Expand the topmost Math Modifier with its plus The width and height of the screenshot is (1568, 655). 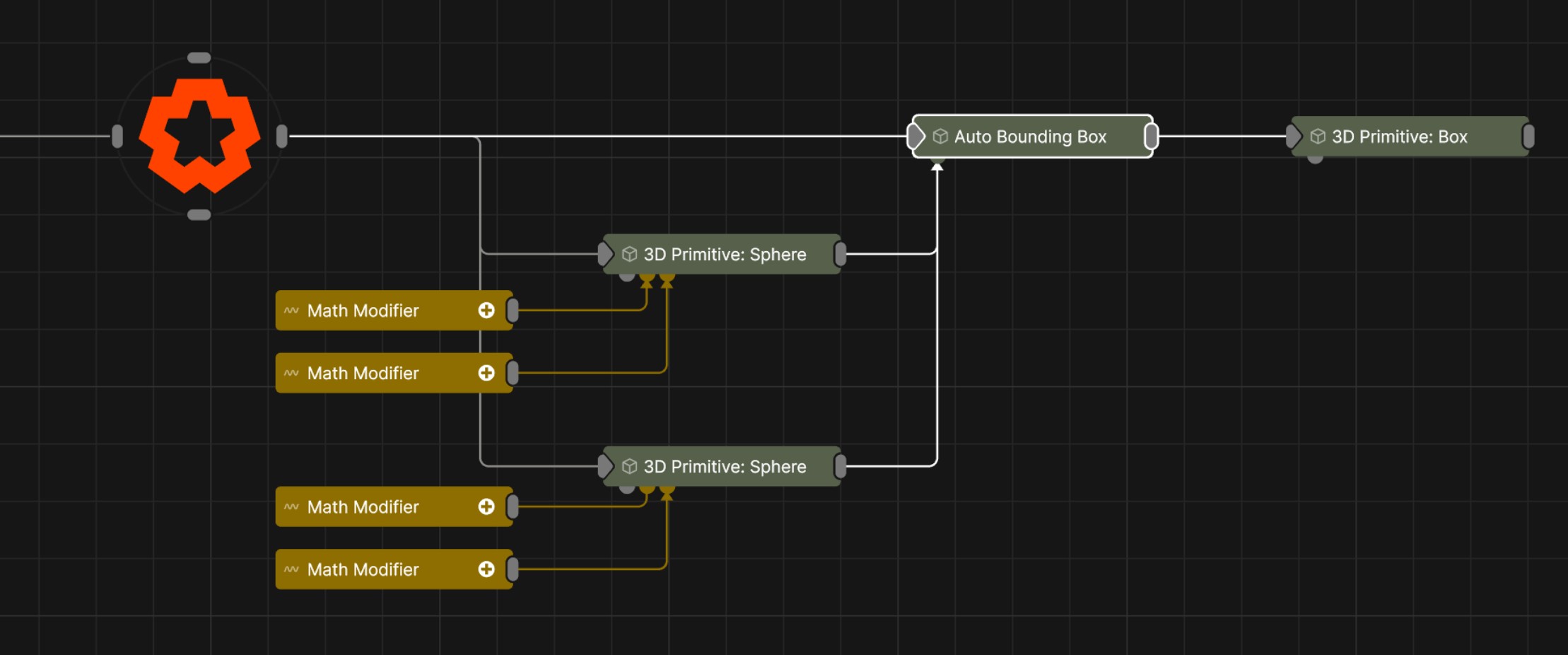486,311
